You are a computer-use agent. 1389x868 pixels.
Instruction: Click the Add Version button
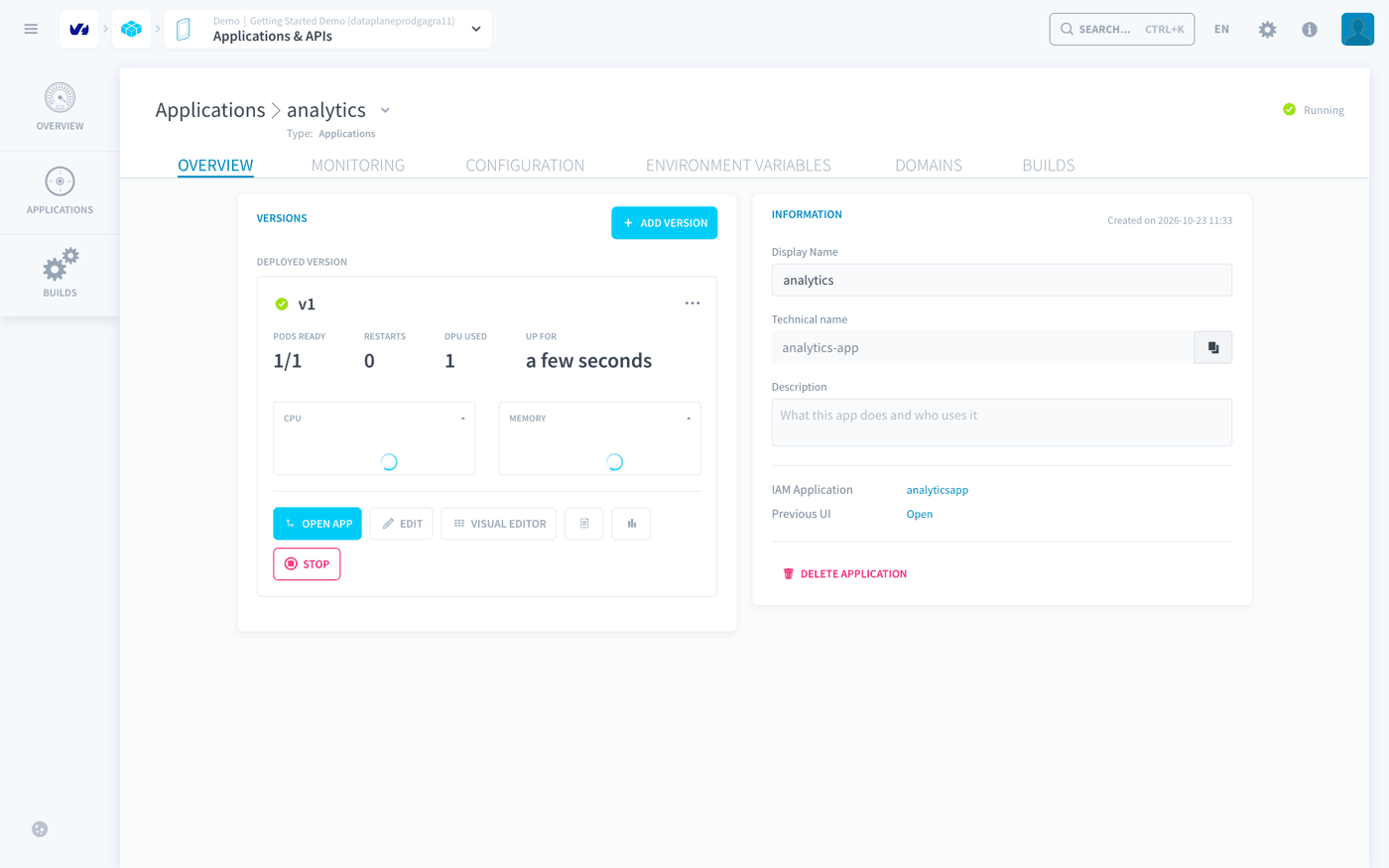[x=664, y=223]
